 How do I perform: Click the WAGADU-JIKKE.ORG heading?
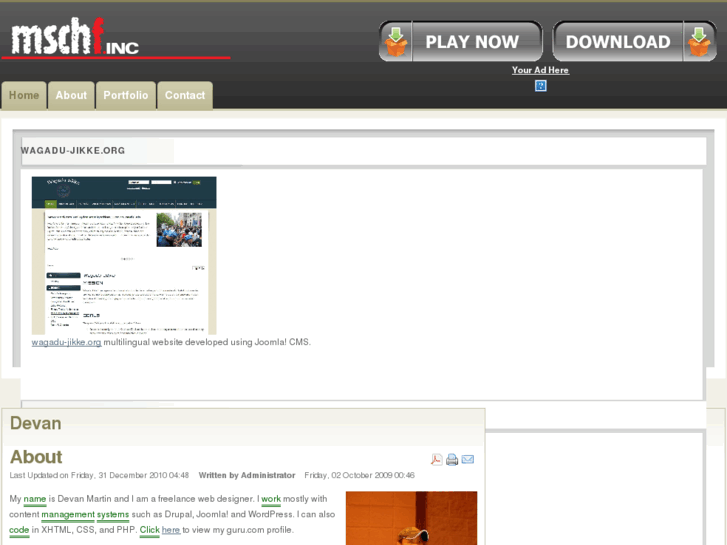click(73, 150)
